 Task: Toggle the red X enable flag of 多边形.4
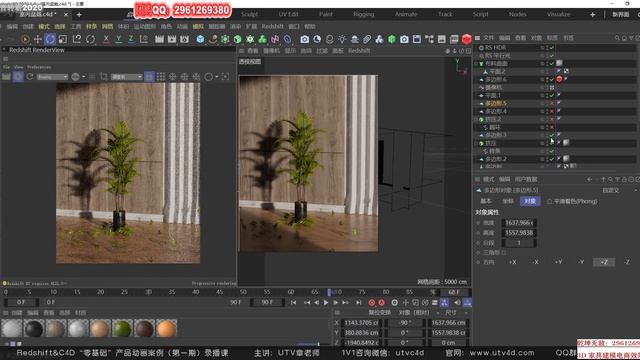(552, 111)
